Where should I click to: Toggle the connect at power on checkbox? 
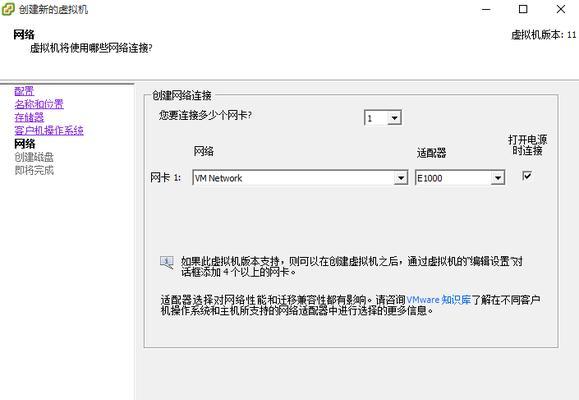coord(527,175)
